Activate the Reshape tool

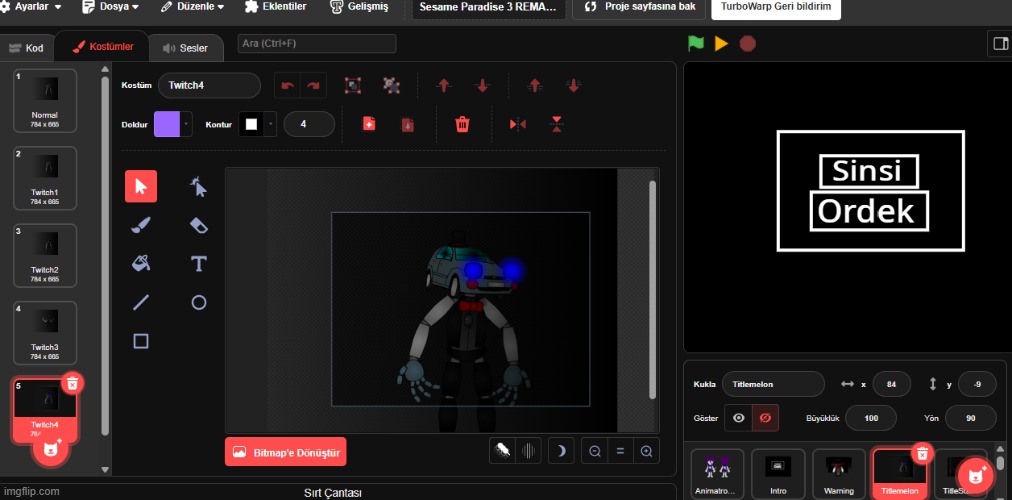199,186
